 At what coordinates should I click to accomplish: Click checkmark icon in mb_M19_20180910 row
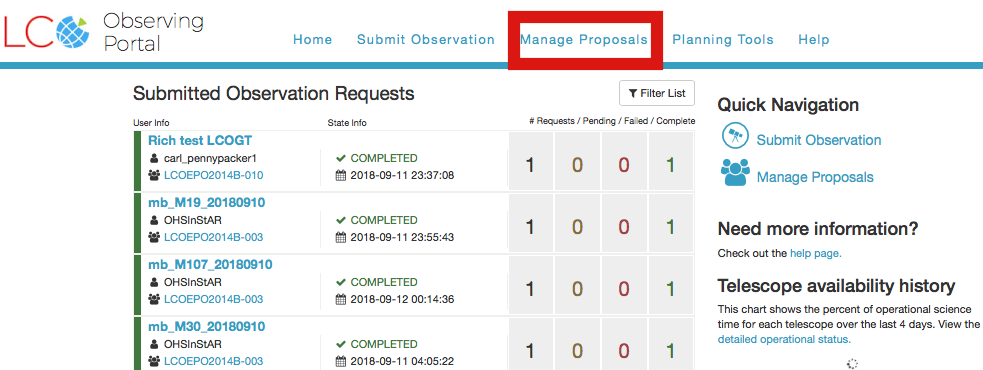[341, 220]
